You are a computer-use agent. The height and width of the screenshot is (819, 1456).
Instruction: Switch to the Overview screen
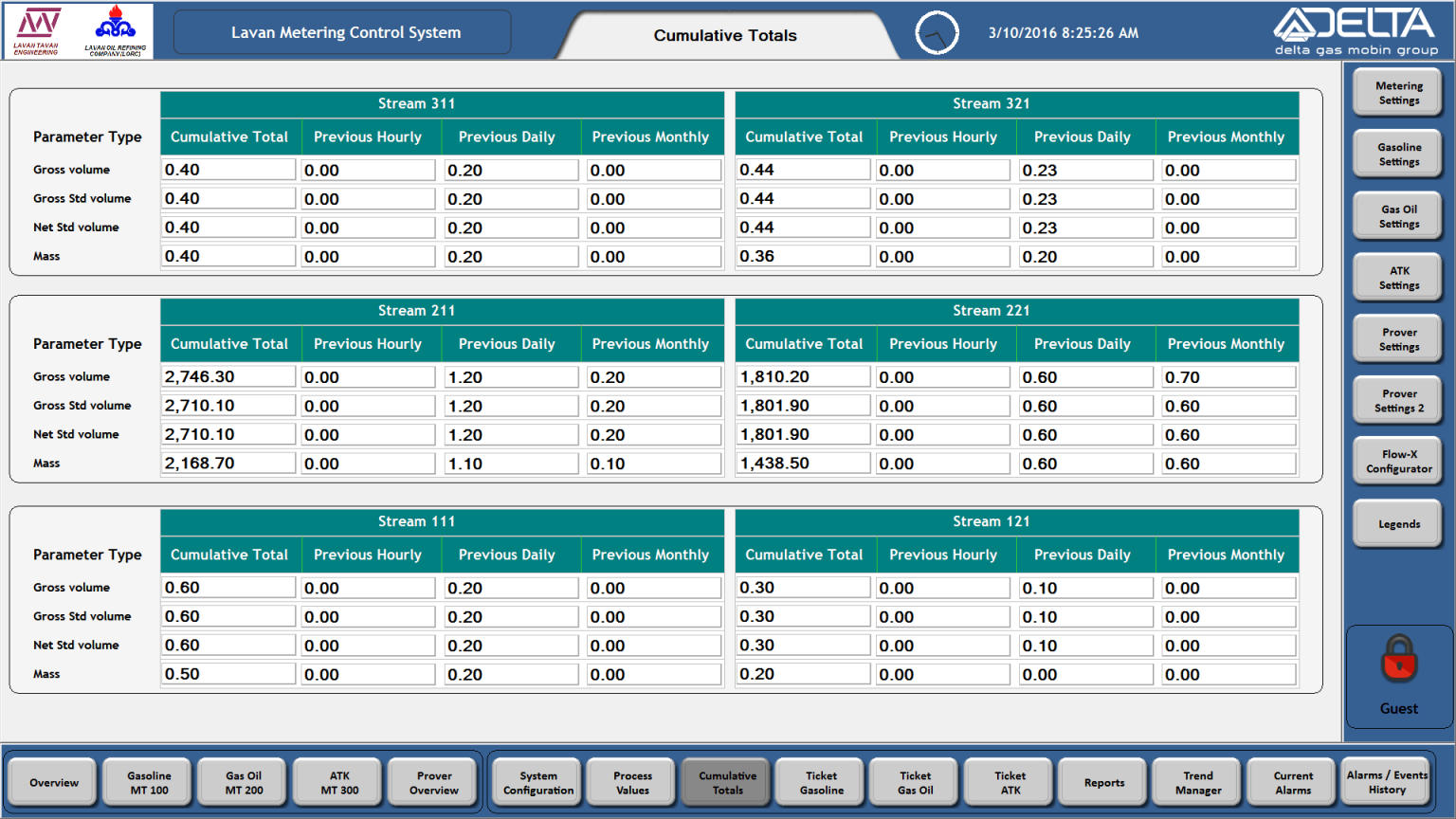tap(52, 781)
